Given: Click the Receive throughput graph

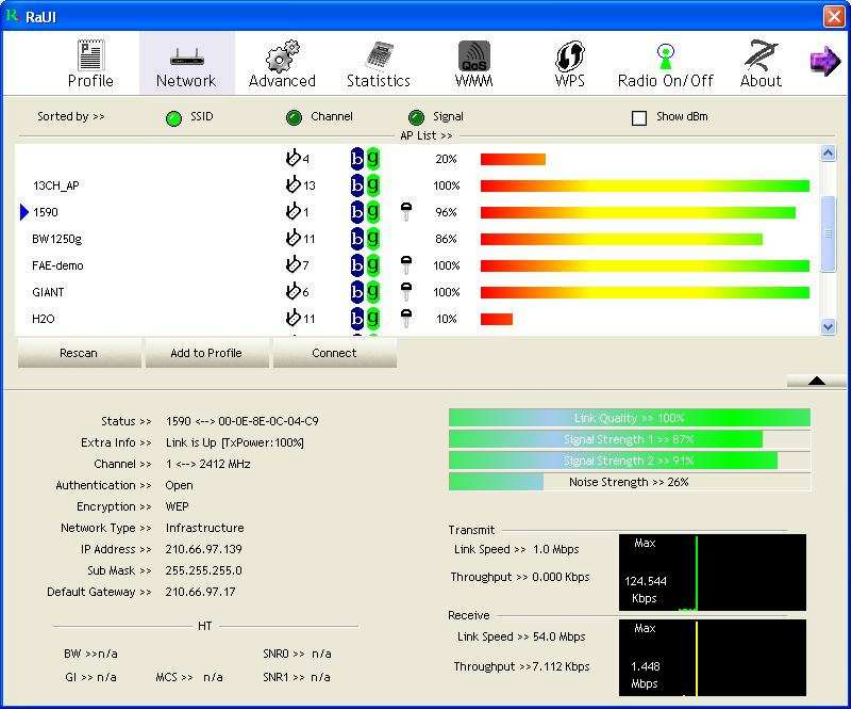Looking at the screenshot, I should pos(712,657).
